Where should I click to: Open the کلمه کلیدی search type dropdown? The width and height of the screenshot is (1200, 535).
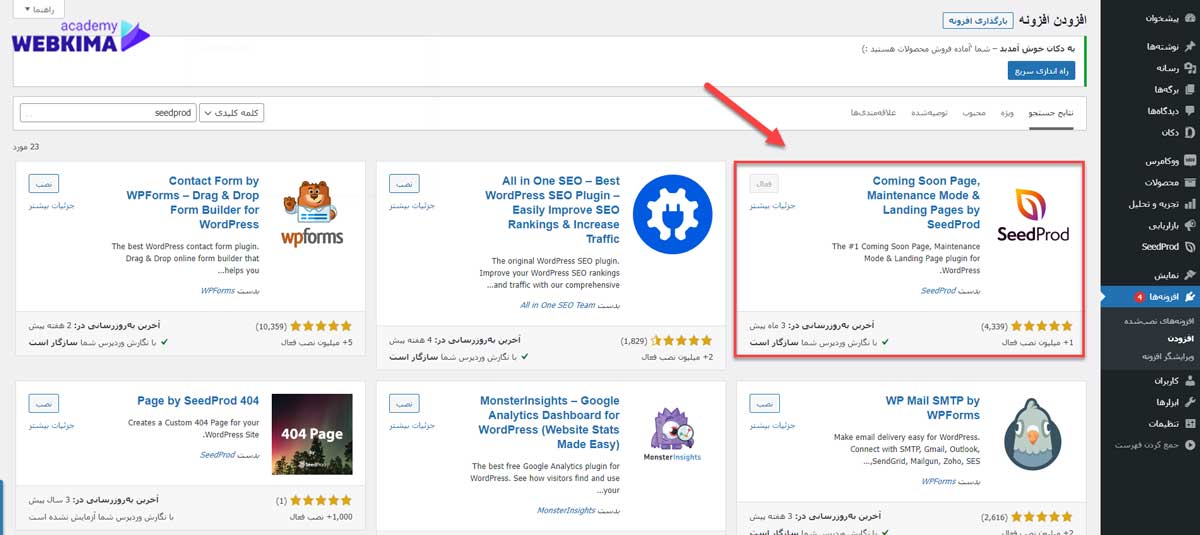232,113
